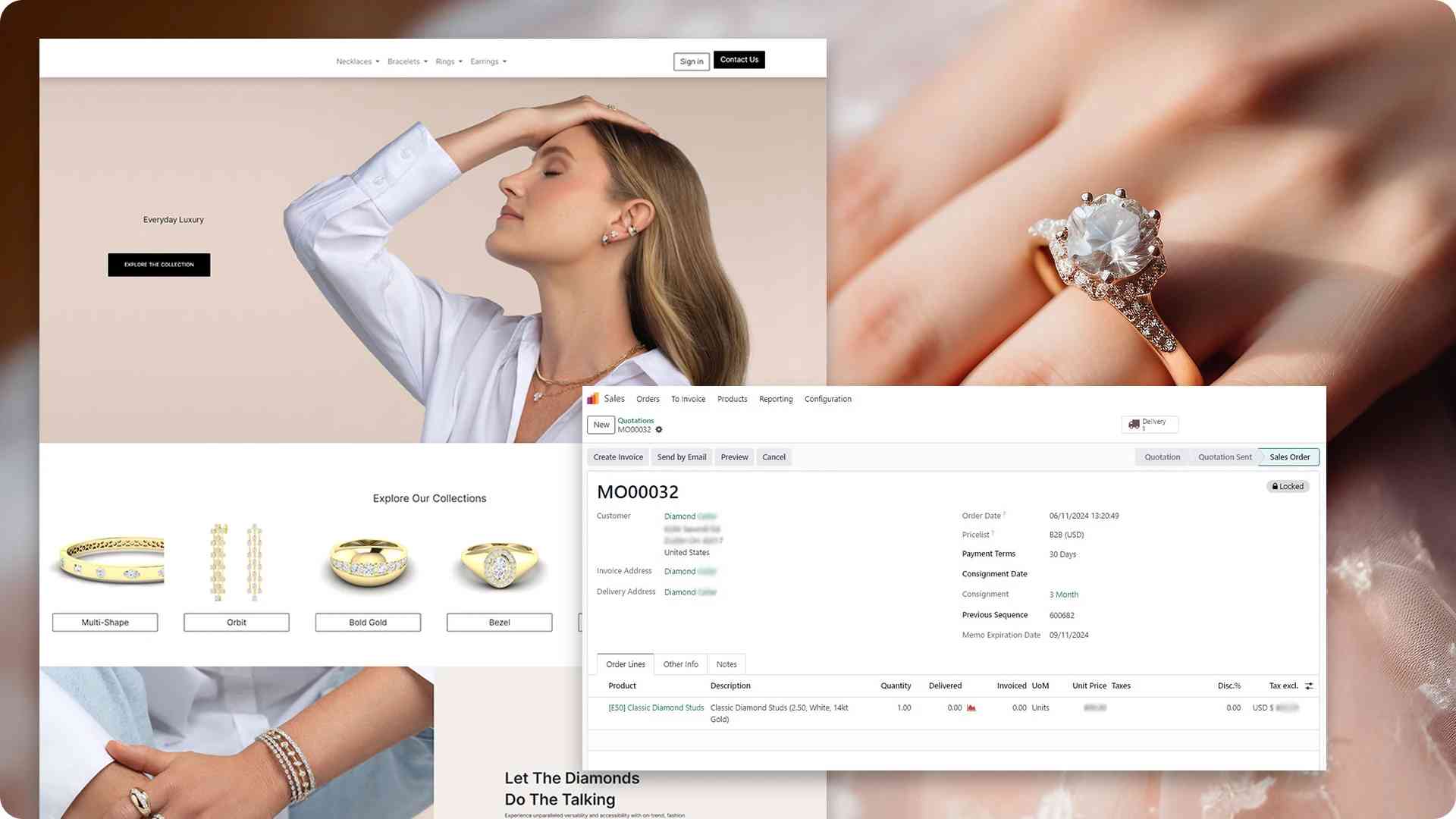Switch to the Other Info tab
Viewport: 1456px width, 819px height.
[x=680, y=664]
